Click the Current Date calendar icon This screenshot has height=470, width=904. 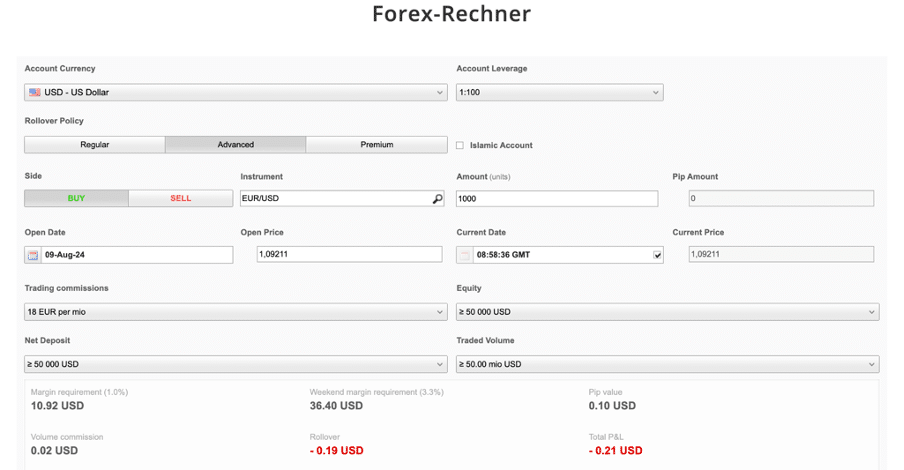tap(465, 255)
